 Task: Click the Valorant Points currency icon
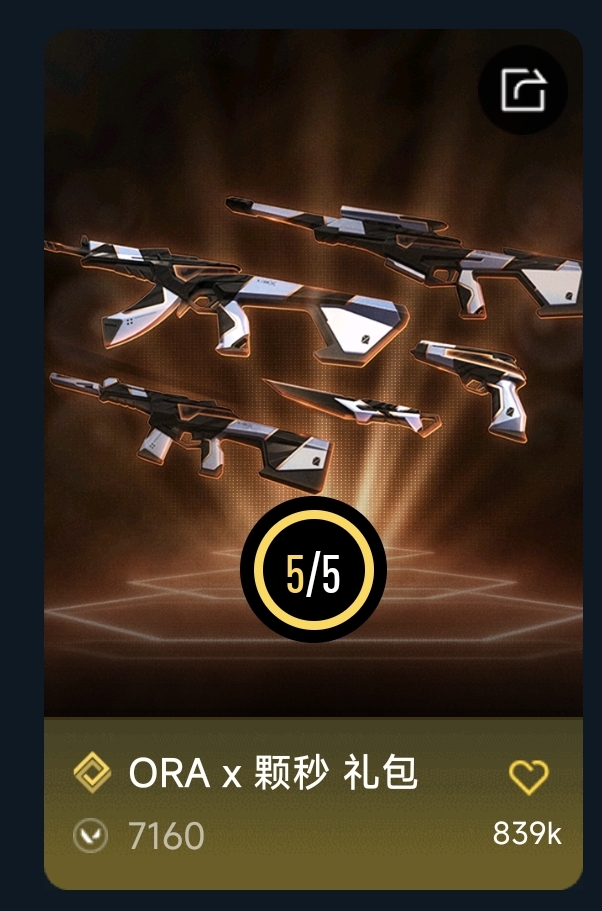pos(90,835)
